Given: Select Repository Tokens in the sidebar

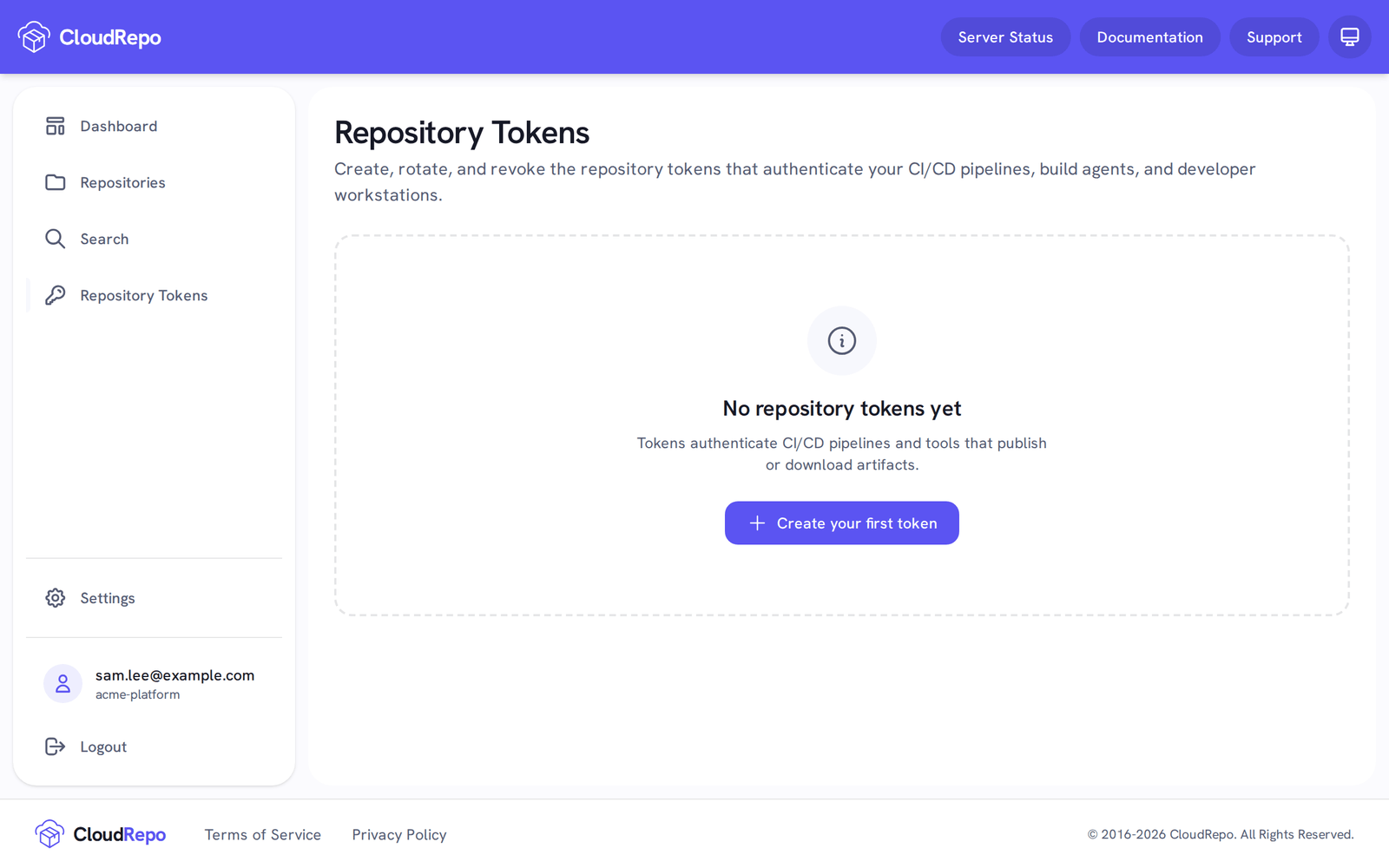Looking at the screenshot, I should tap(155, 295).
